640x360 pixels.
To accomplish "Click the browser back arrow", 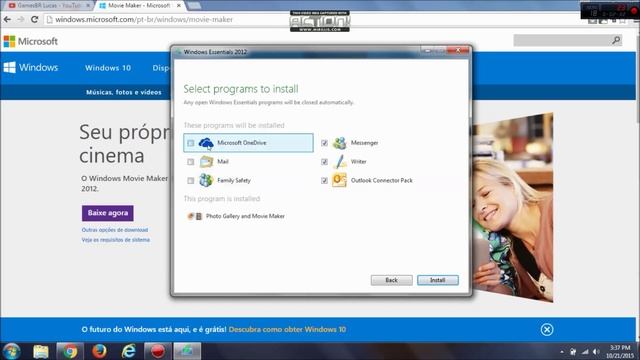I will (7, 19).
